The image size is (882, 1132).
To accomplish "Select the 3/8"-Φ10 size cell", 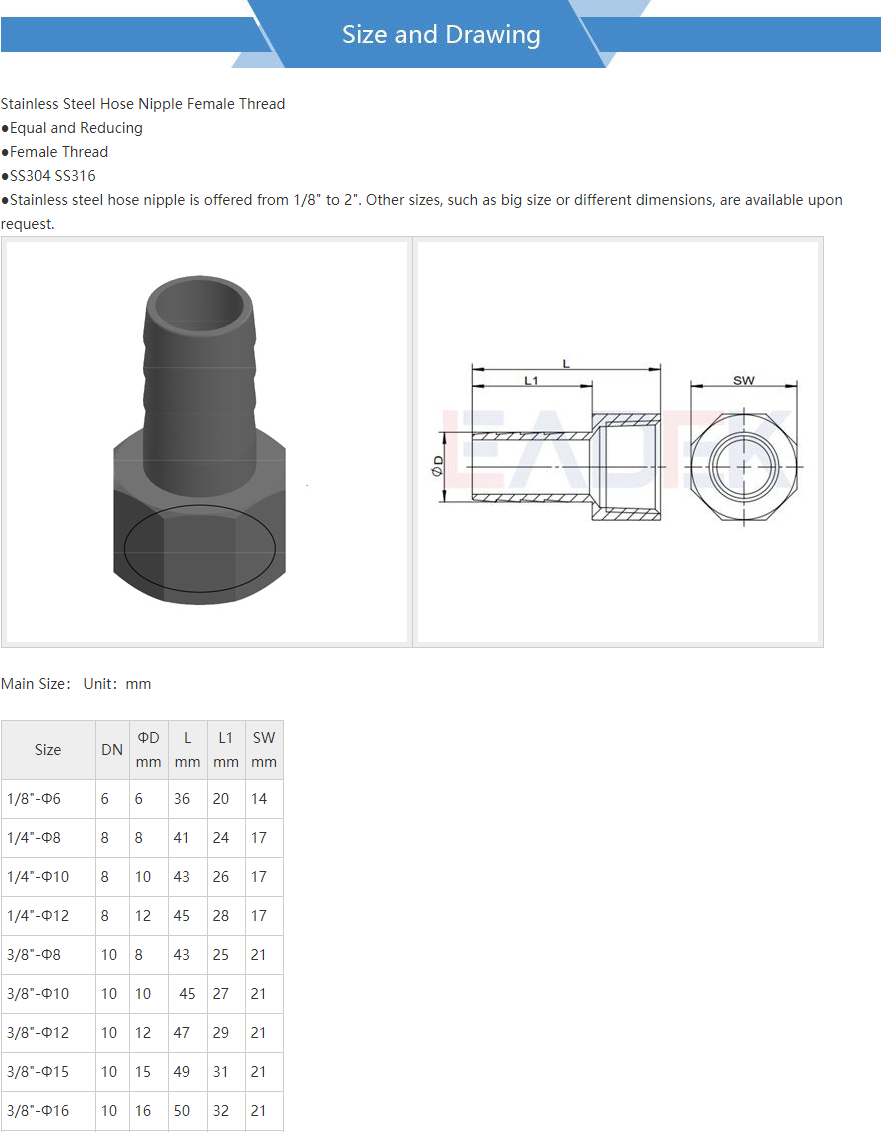I will pyautogui.click(x=48, y=993).
